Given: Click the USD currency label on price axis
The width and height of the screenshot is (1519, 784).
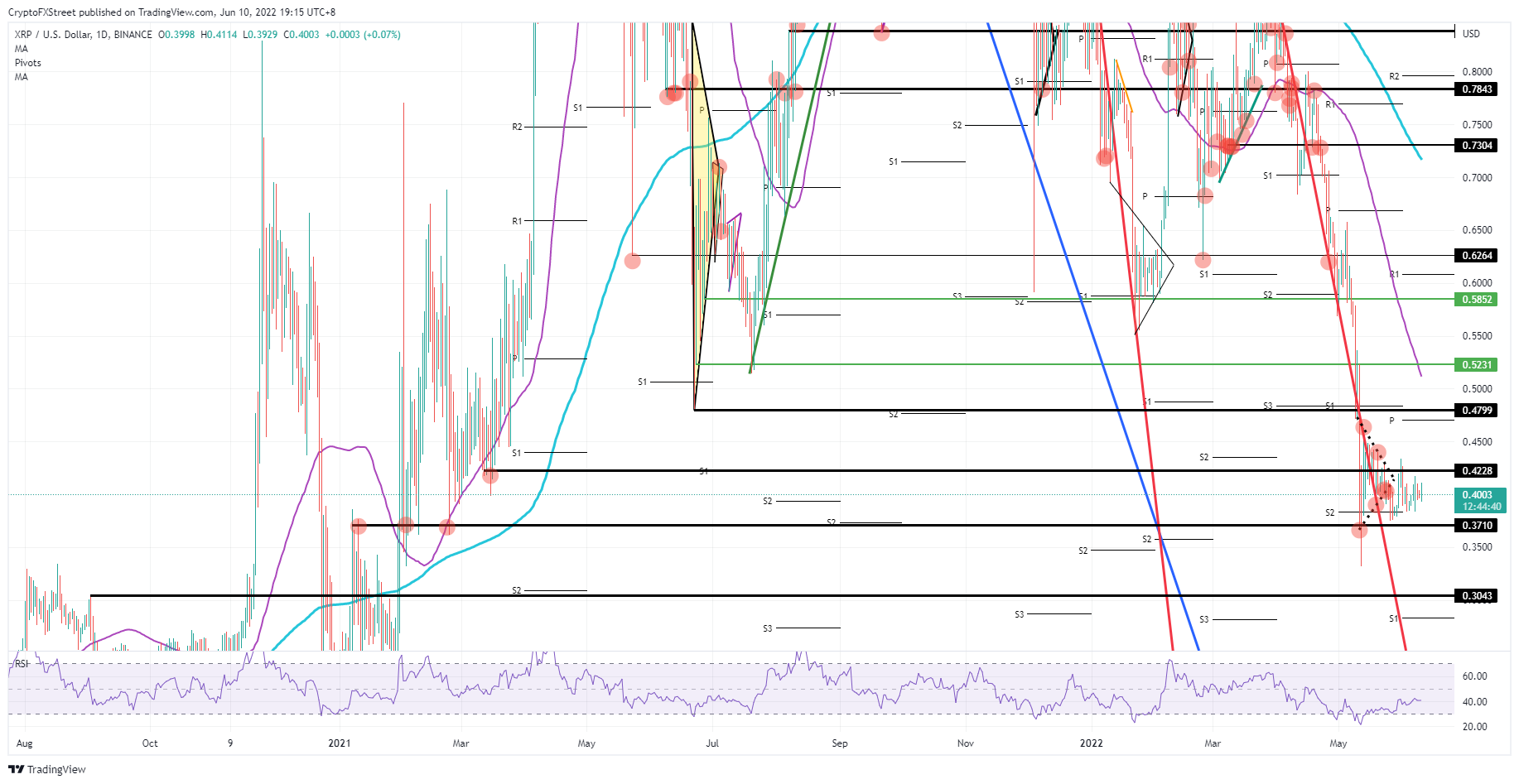Looking at the screenshot, I should (x=1471, y=34).
